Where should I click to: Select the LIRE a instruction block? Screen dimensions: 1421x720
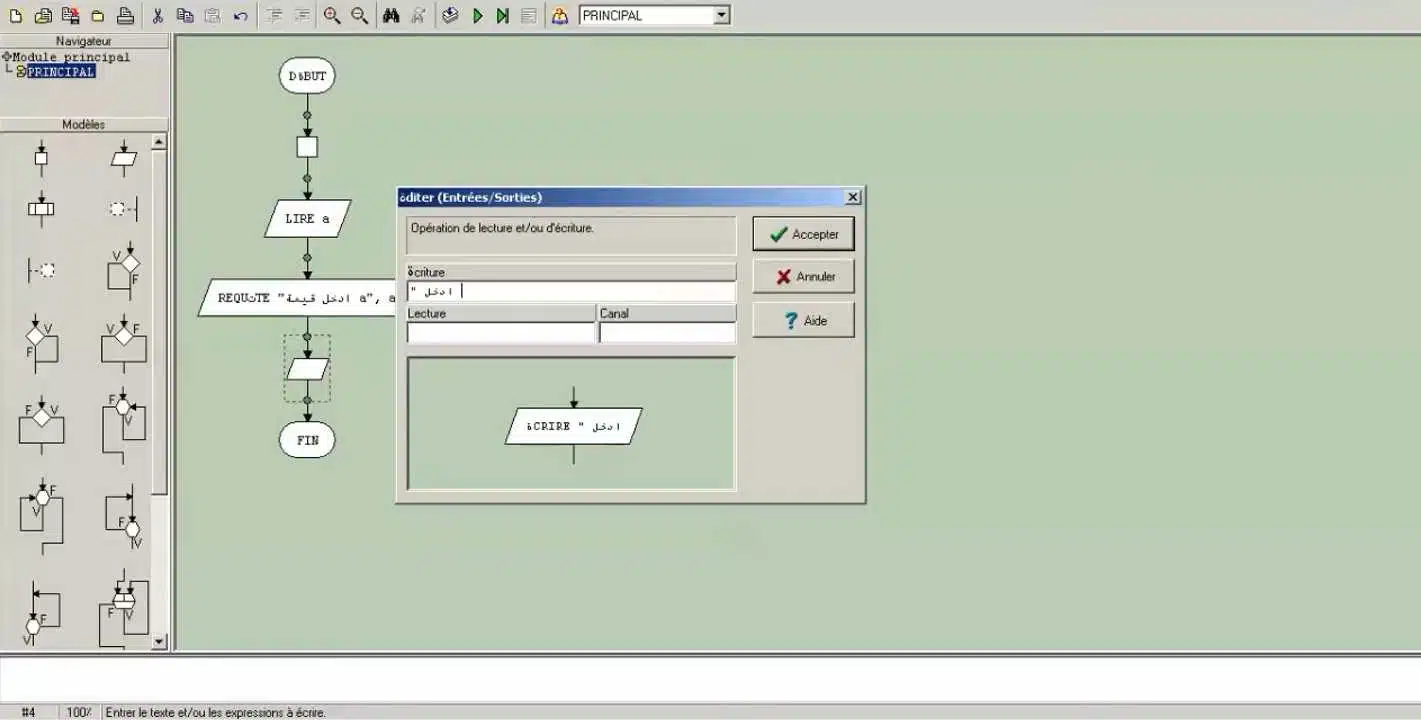pos(308,218)
